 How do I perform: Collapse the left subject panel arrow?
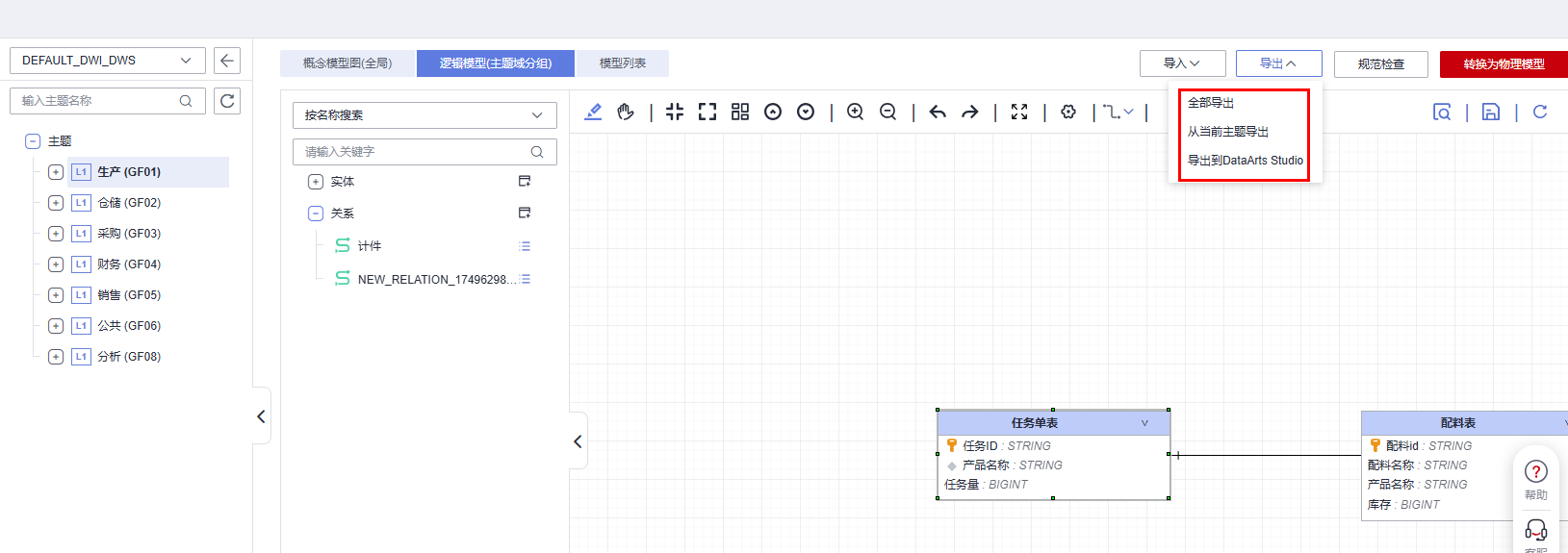pyautogui.click(x=261, y=416)
